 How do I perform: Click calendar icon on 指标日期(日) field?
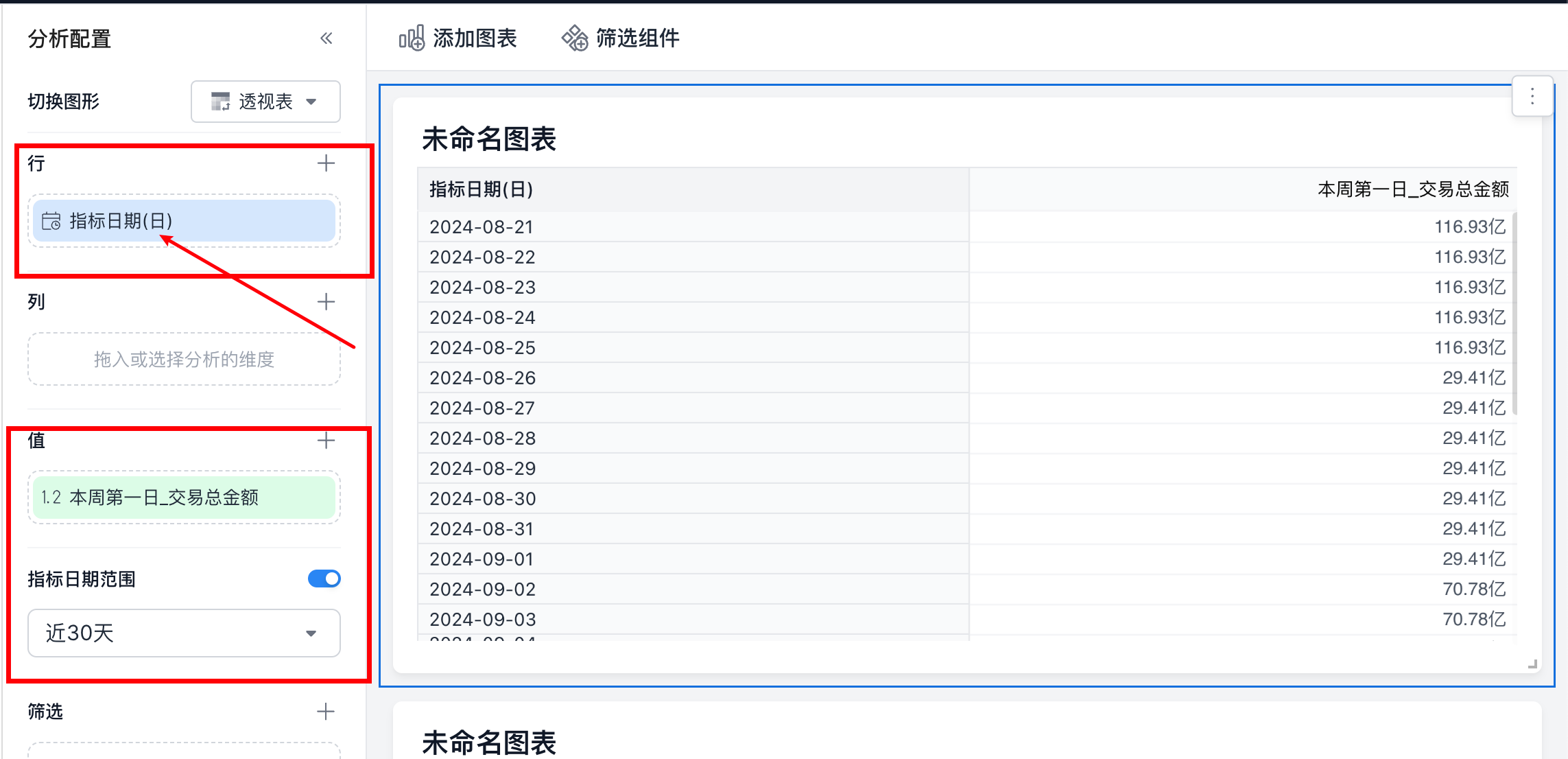(51, 221)
